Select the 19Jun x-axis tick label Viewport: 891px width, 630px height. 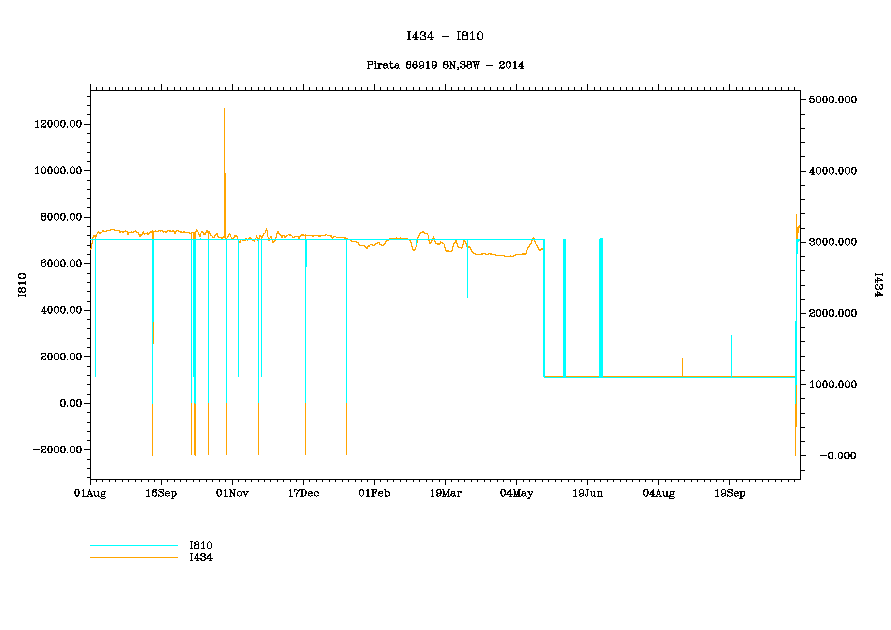[x=587, y=493]
